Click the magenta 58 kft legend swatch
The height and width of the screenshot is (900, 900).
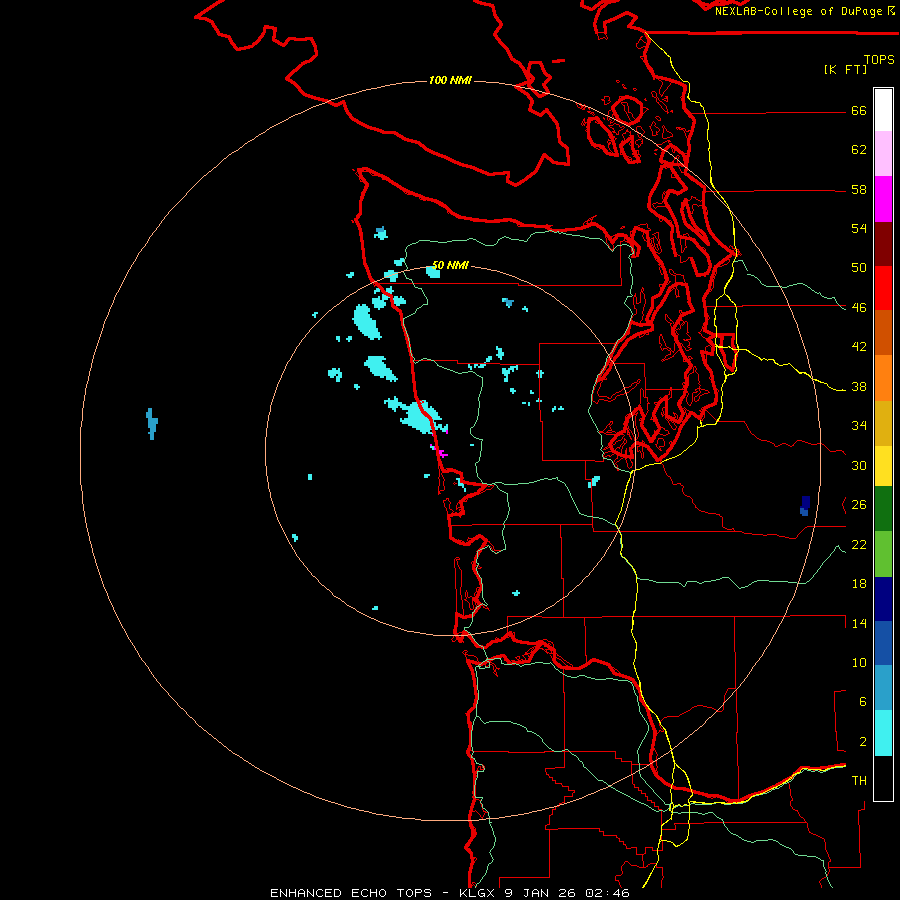click(x=883, y=199)
